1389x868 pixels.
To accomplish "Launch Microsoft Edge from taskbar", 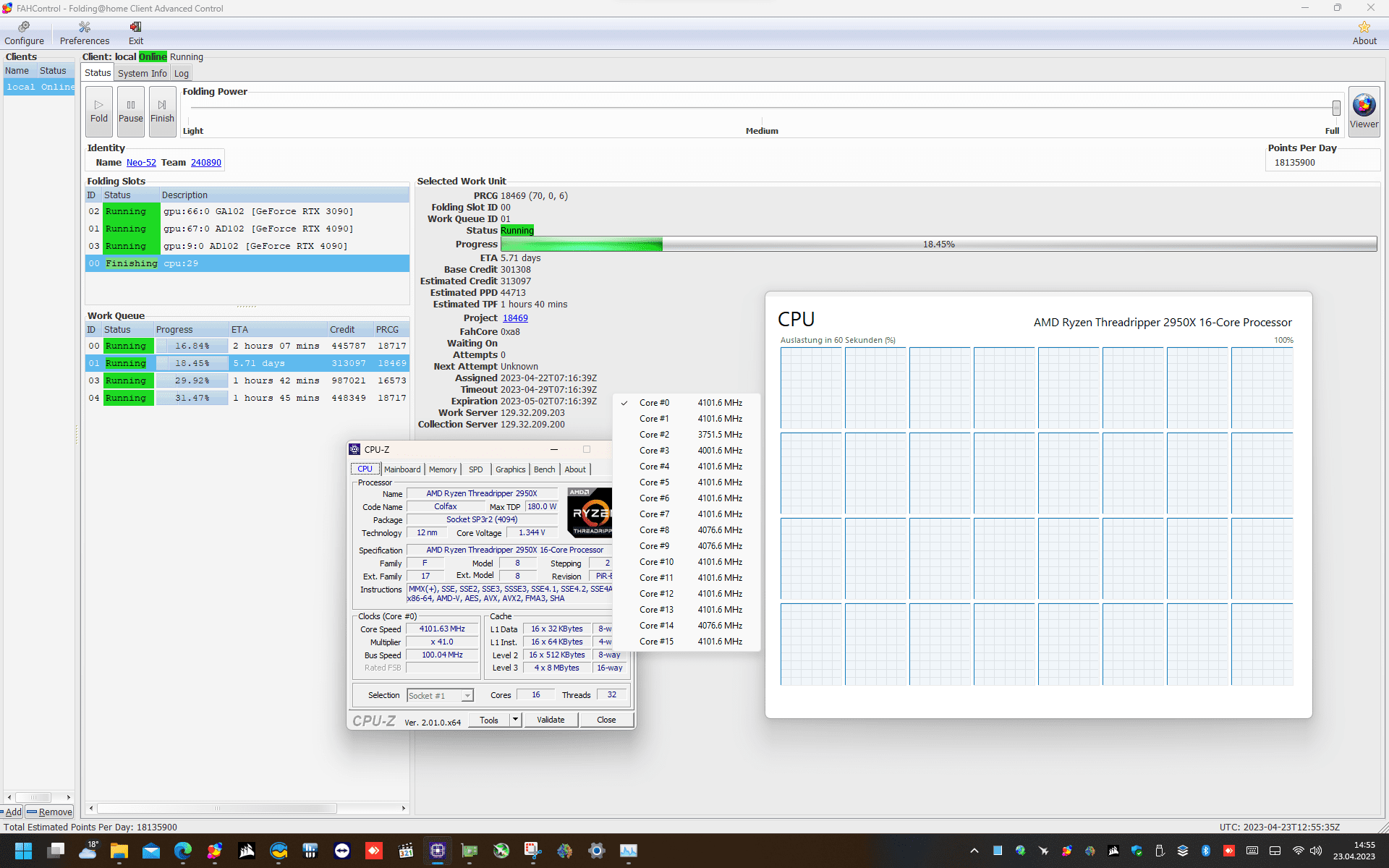I will tap(183, 851).
